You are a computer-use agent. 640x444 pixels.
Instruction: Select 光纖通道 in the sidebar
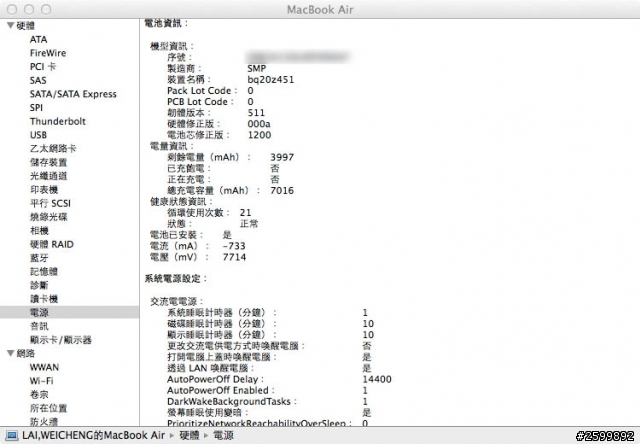click(48, 176)
